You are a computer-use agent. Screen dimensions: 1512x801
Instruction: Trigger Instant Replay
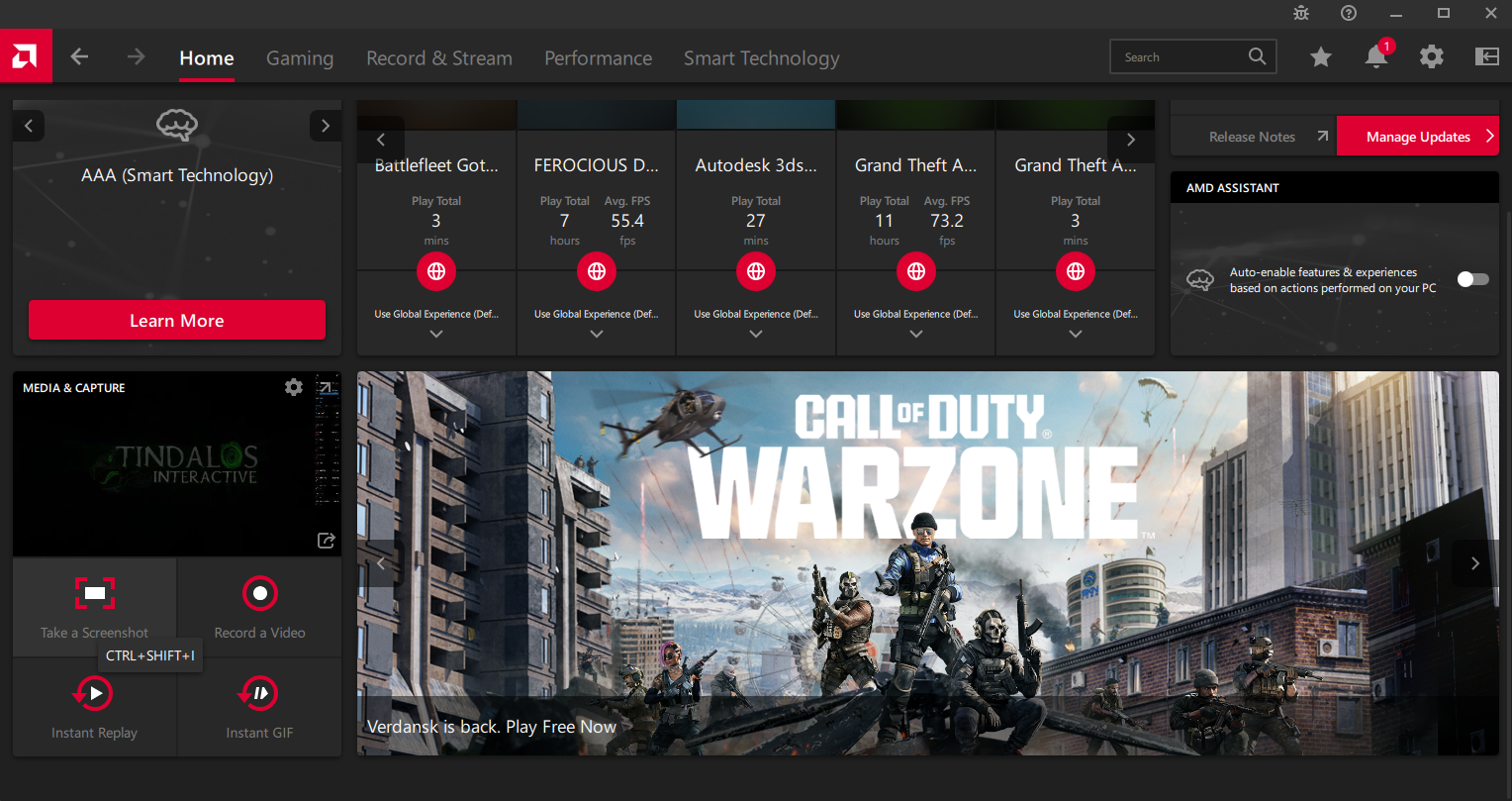95,707
